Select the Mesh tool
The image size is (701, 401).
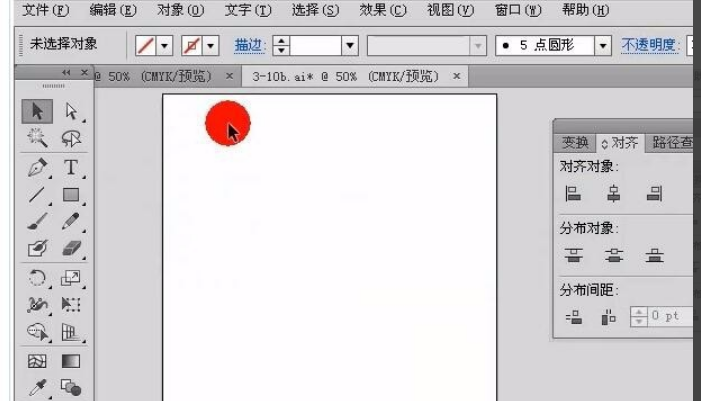coord(37,361)
